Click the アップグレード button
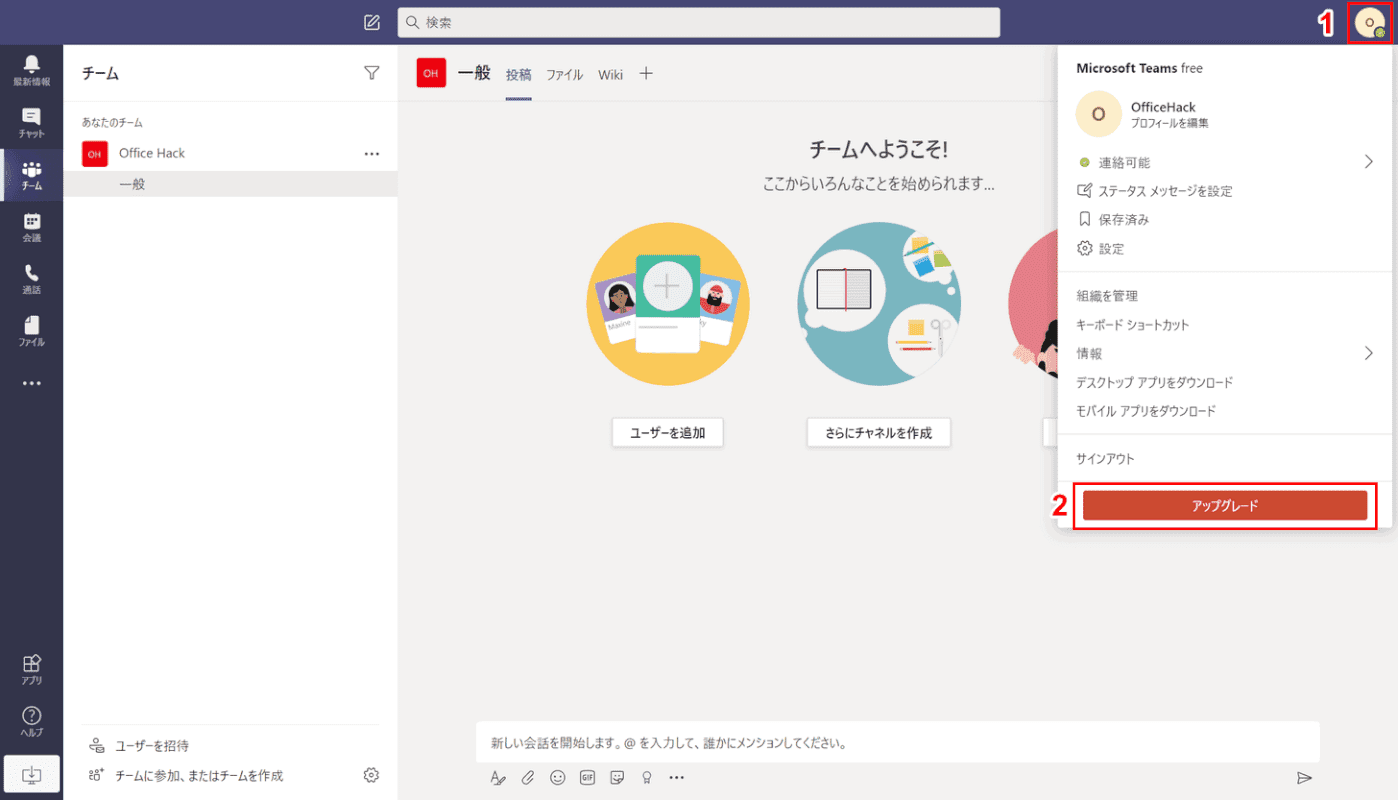The width and height of the screenshot is (1398, 800). pos(1225,506)
